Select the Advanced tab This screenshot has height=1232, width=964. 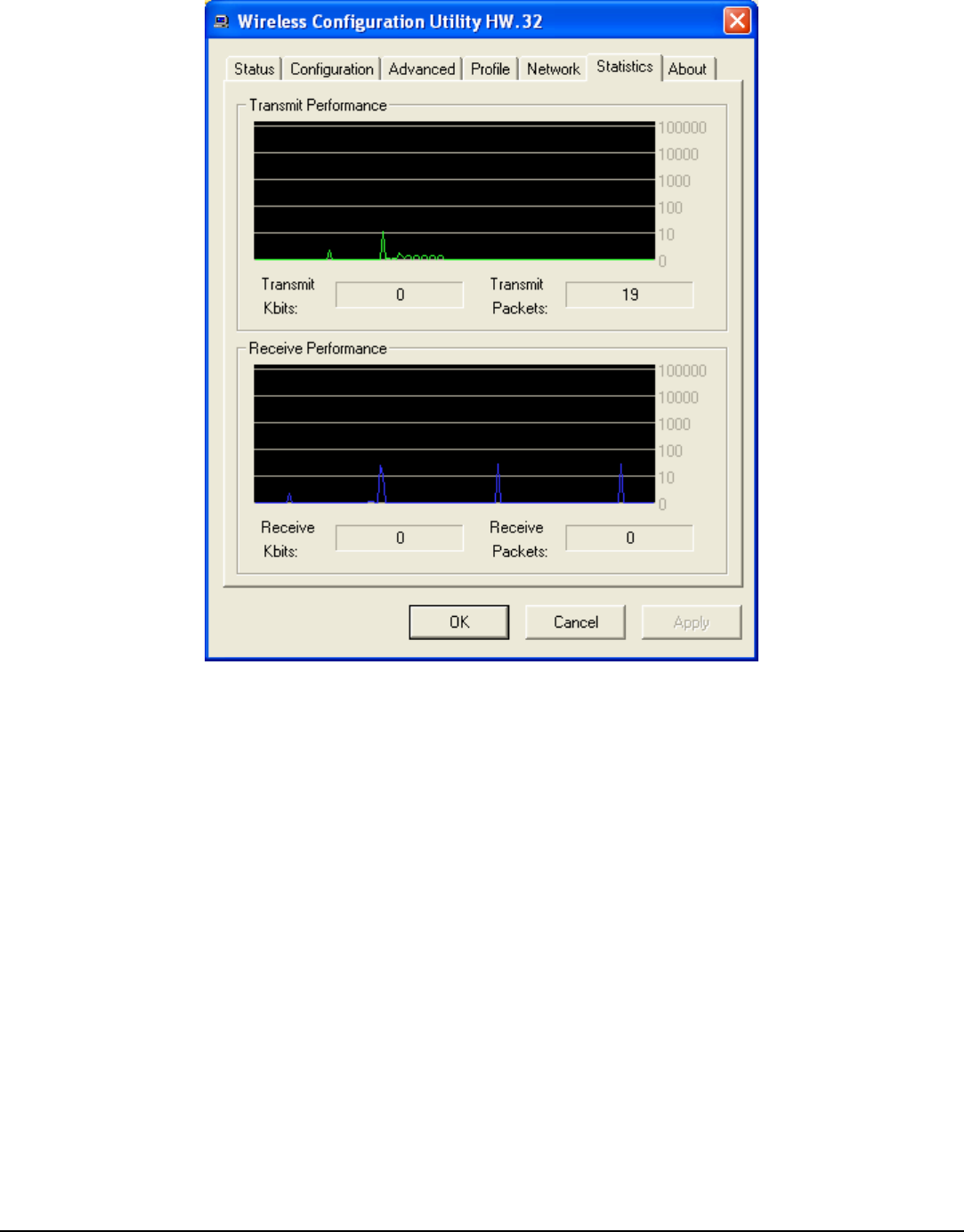422,69
